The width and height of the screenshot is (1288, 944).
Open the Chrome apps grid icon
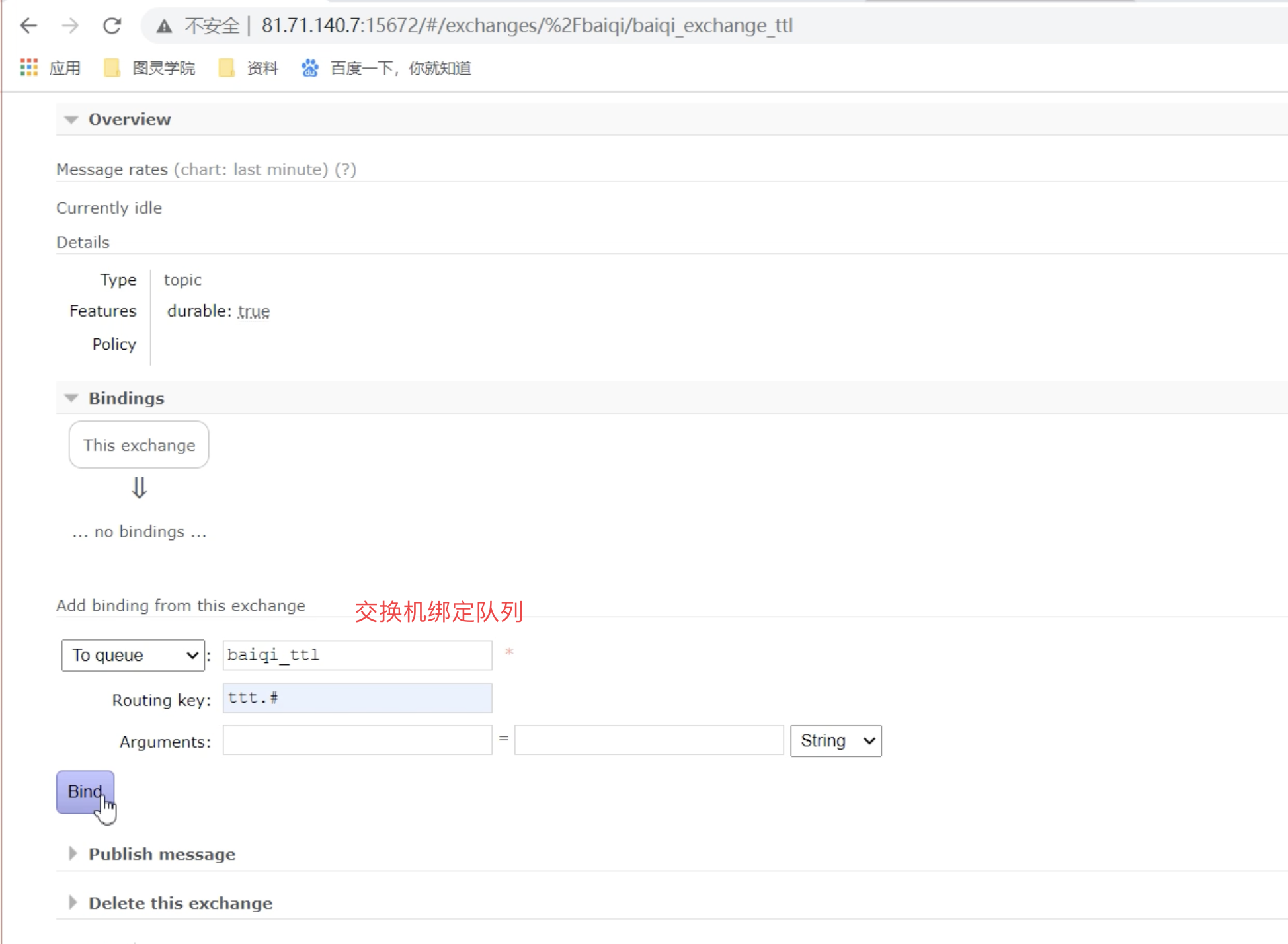click(x=28, y=67)
